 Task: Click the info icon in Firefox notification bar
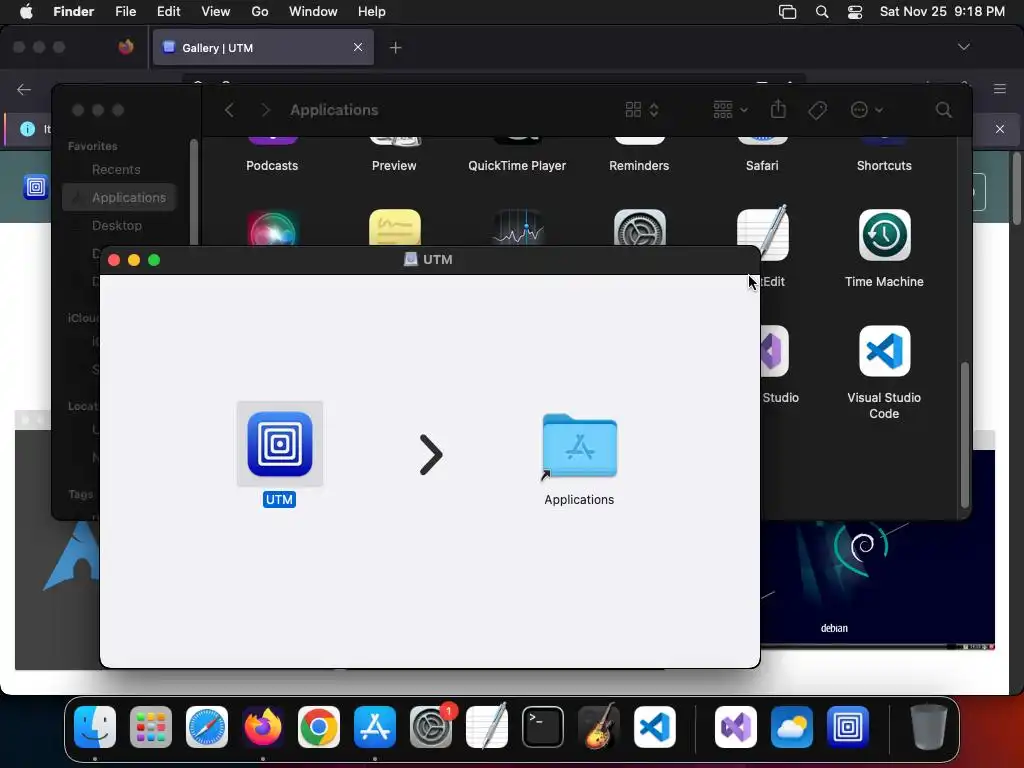(x=27, y=129)
